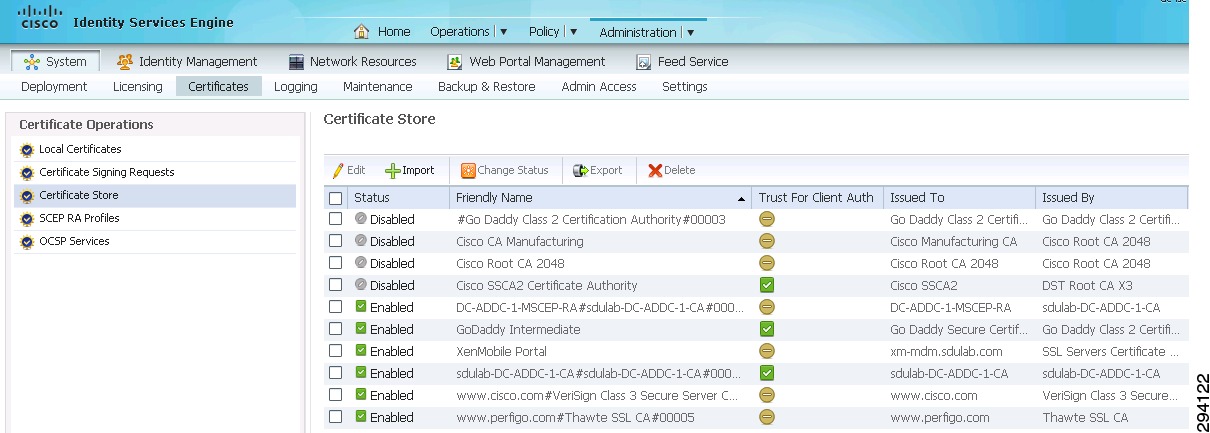Check the DC-ADDC-1-MSCEP-RA row
The image size is (1210, 433).
click(336, 307)
